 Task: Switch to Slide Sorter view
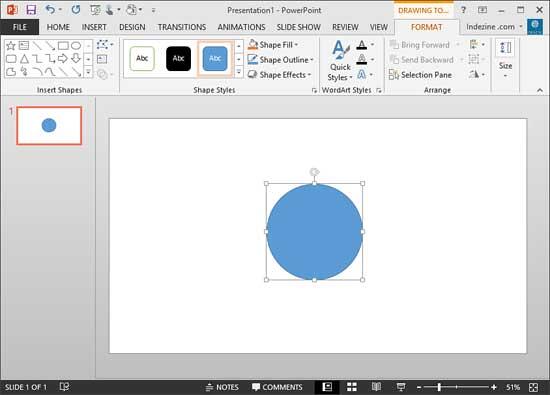point(351,387)
